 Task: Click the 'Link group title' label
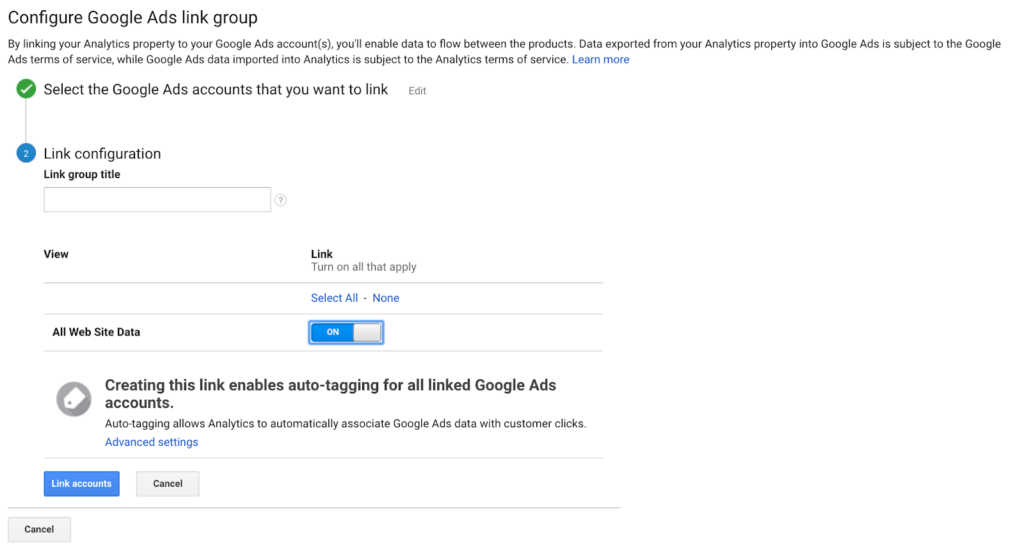[x=82, y=174]
